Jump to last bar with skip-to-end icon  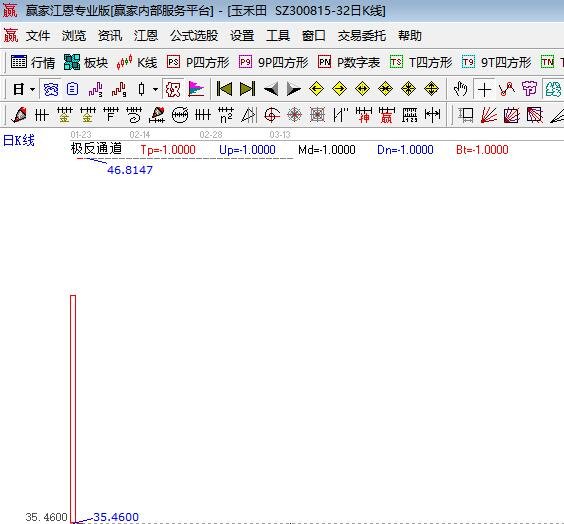[x=247, y=89]
